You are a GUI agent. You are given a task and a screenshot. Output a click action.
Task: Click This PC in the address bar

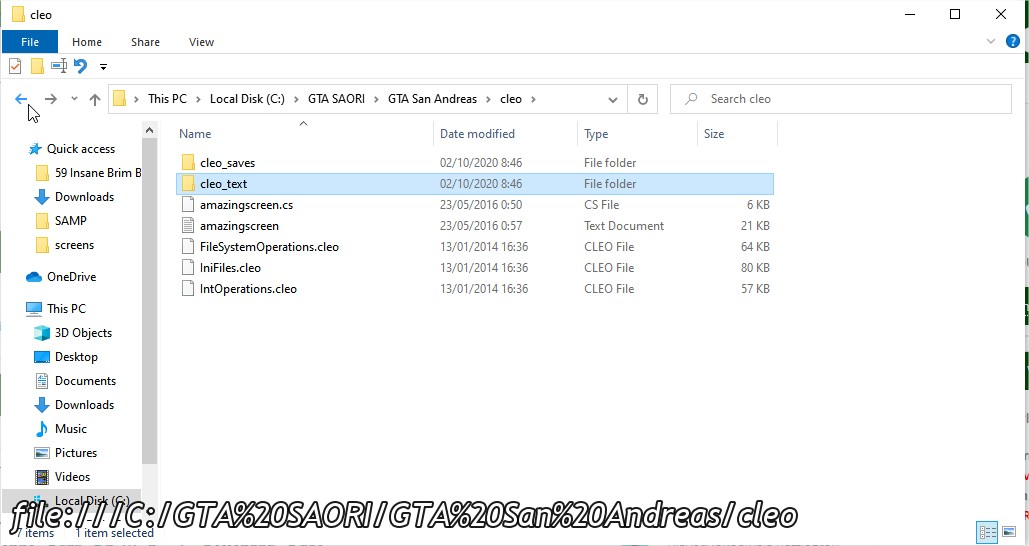(x=167, y=99)
